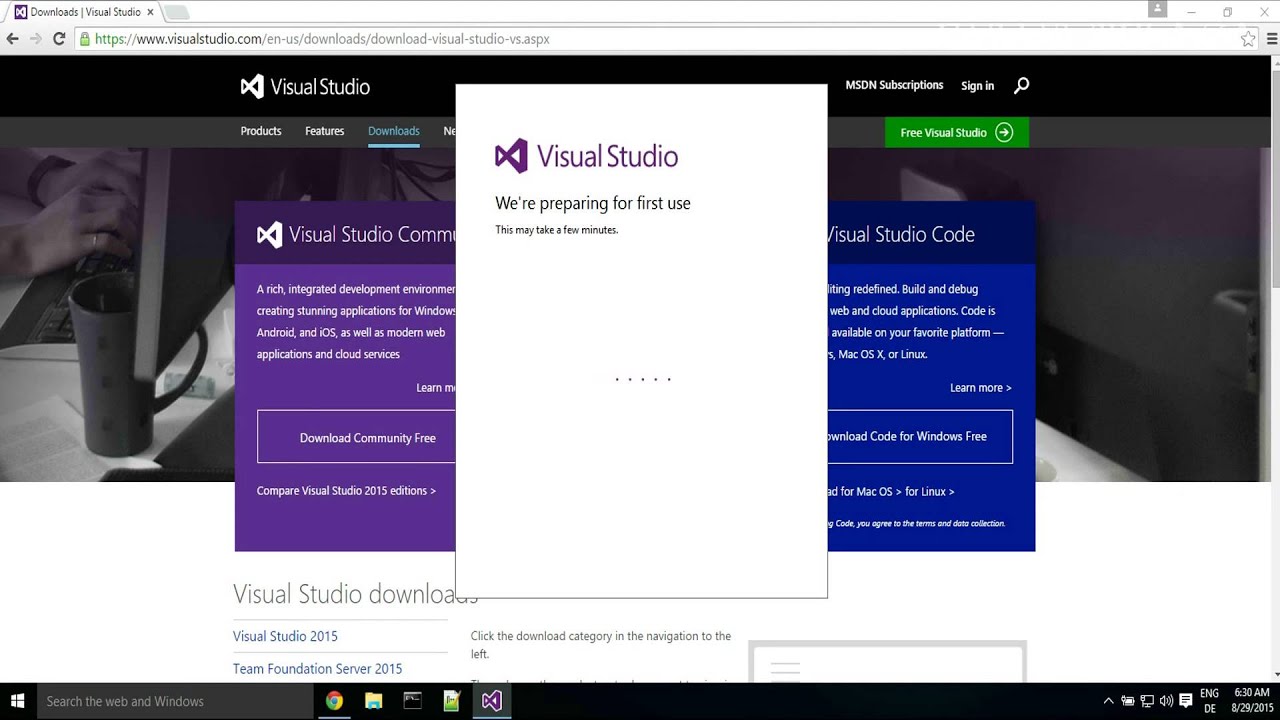The image size is (1280, 720).
Task: Click the loading dots progress indicator
Action: tap(643, 379)
